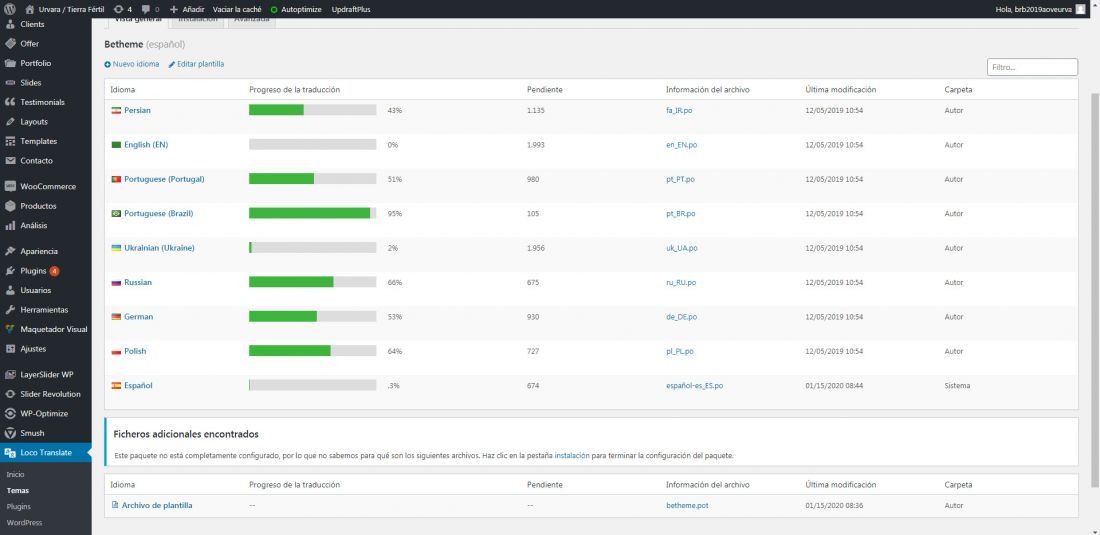Click the Persian flag icon
Viewport: 1100px width, 535px height.
[x=116, y=111]
